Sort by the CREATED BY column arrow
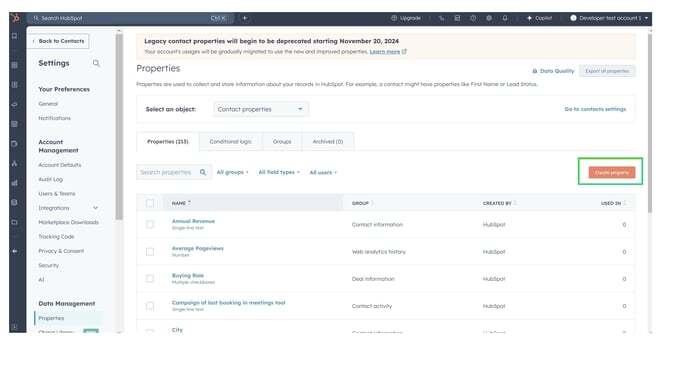688x380 pixels. (x=515, y=203)
